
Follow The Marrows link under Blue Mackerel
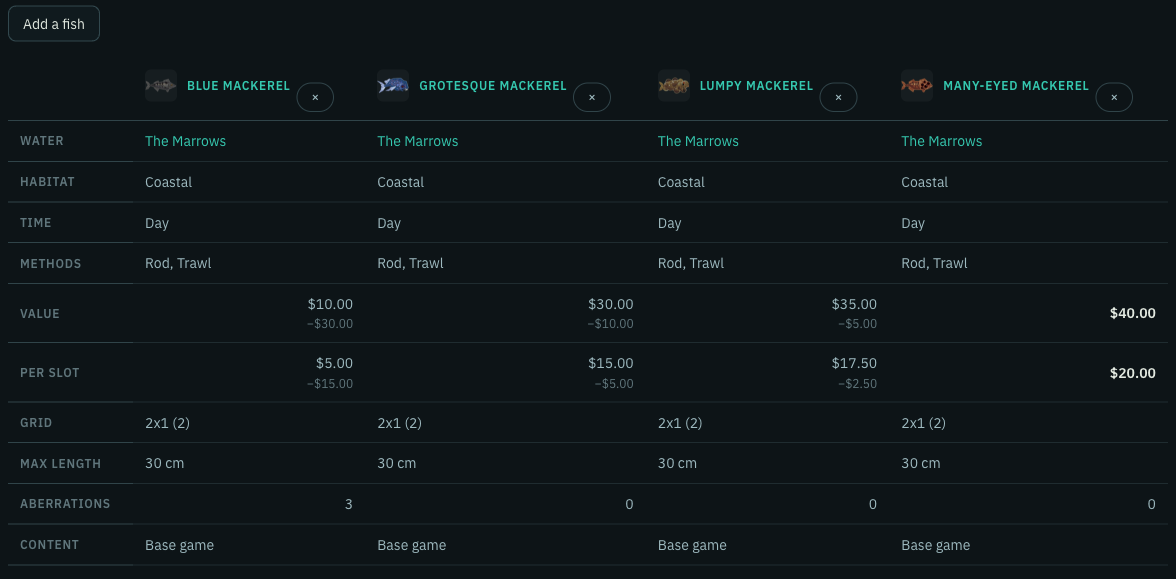point(185,141)
